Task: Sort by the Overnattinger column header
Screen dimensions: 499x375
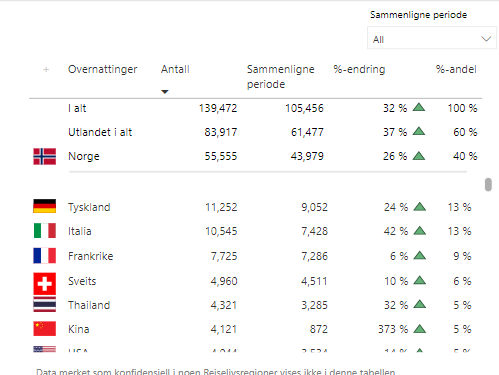Action: point(103,69)
